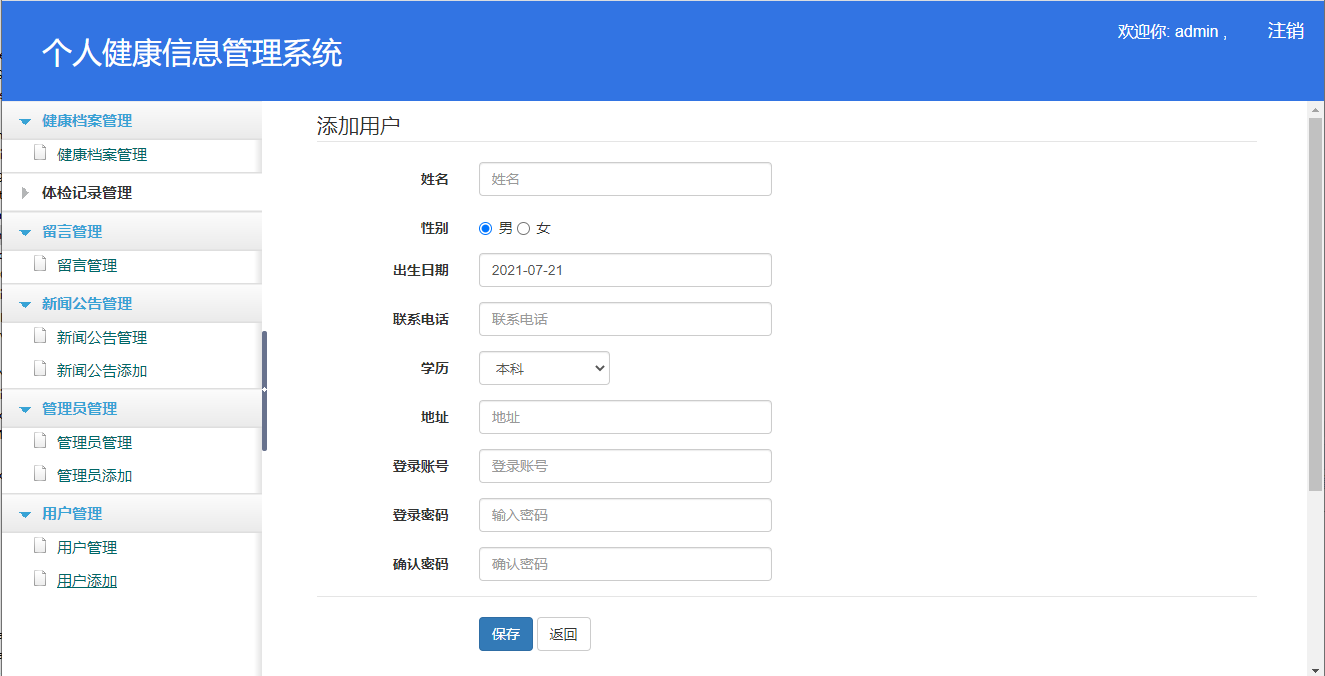Image resolution: width=1325 pixels, height=676 pixels.
Task: Click the page icon next to 留言管理 item
Action: pyautogui.click(x=40, y=264)
